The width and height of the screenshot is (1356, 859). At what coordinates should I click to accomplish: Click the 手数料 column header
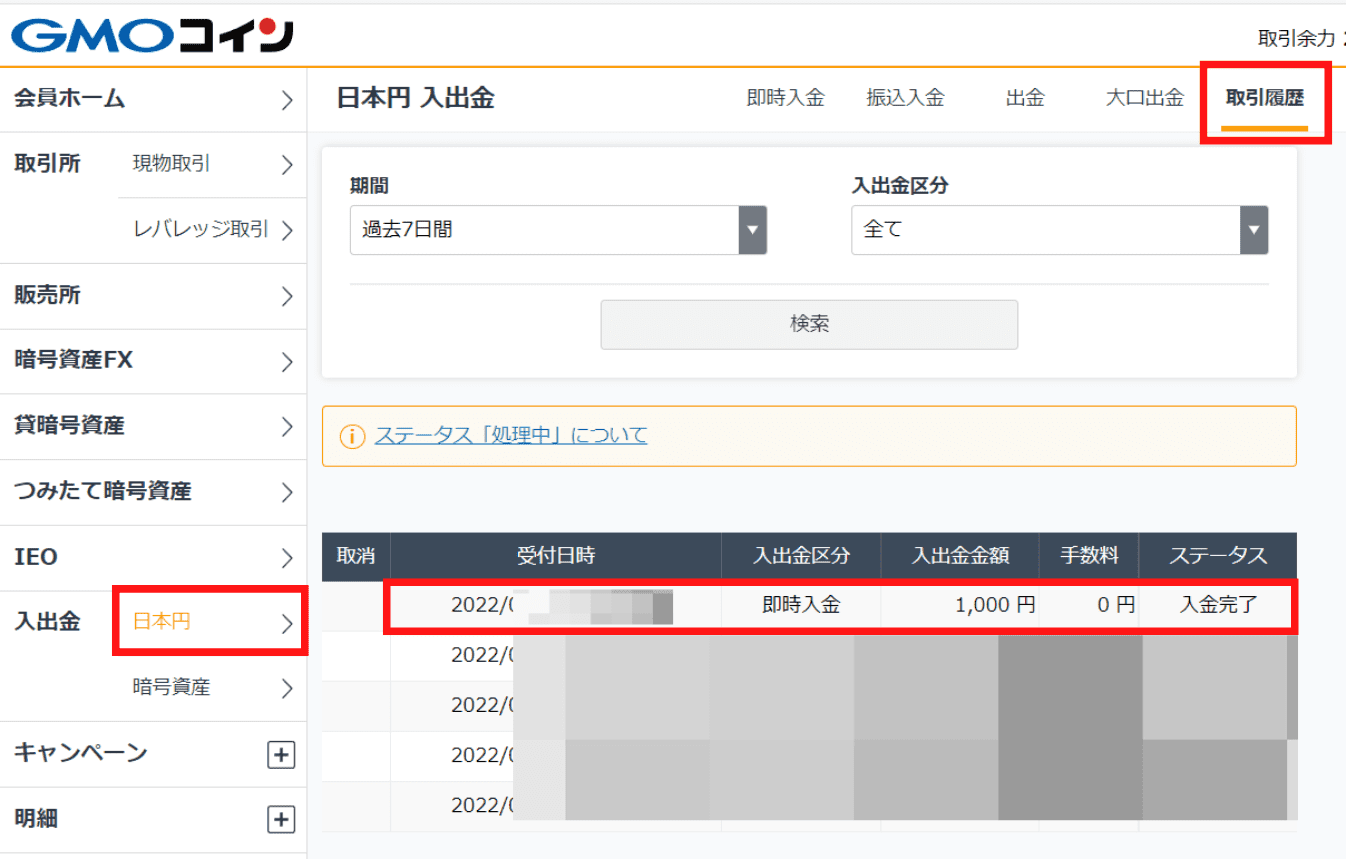(1089, 556)
